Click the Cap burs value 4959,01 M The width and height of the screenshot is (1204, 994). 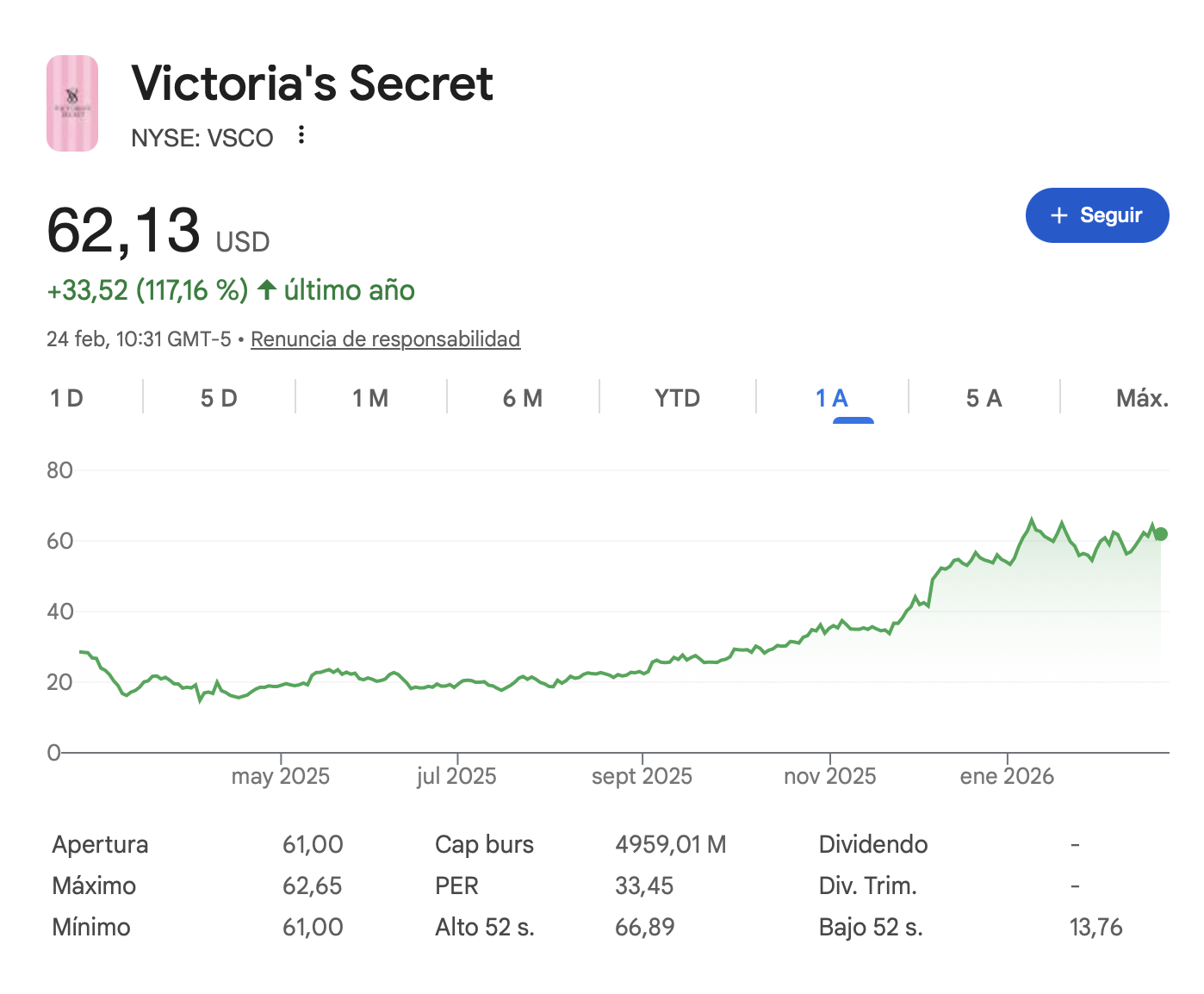tap(670, 844)
